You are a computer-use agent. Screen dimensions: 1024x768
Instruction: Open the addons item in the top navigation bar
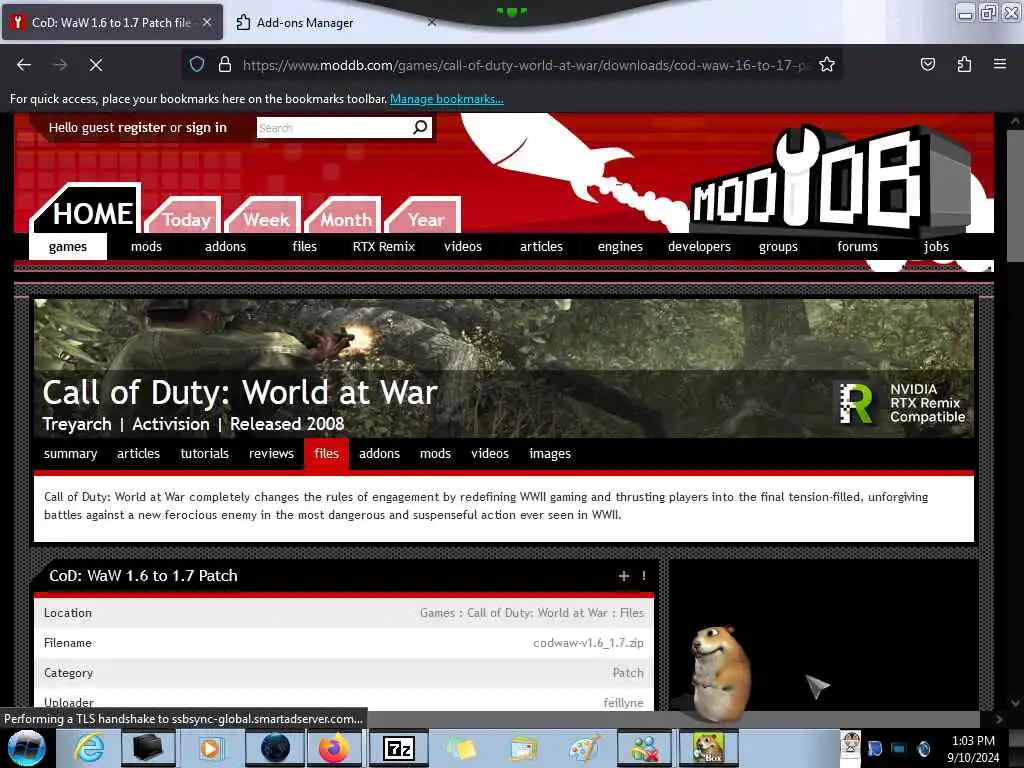point(225,247)
